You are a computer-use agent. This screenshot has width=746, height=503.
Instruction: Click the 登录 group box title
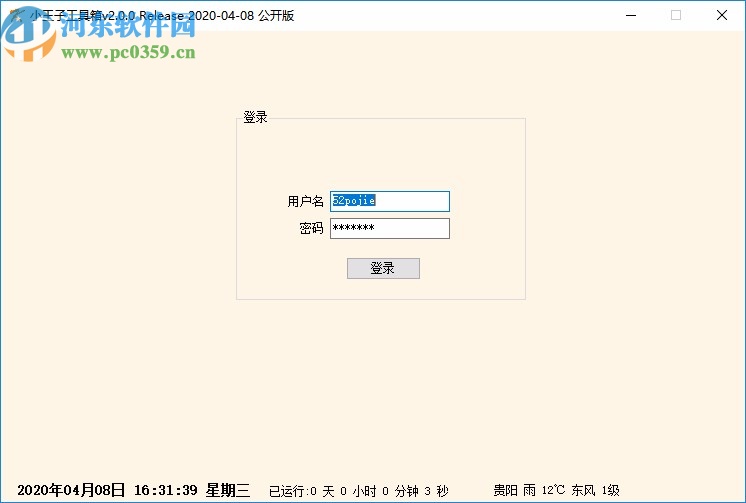coord(255,117)
